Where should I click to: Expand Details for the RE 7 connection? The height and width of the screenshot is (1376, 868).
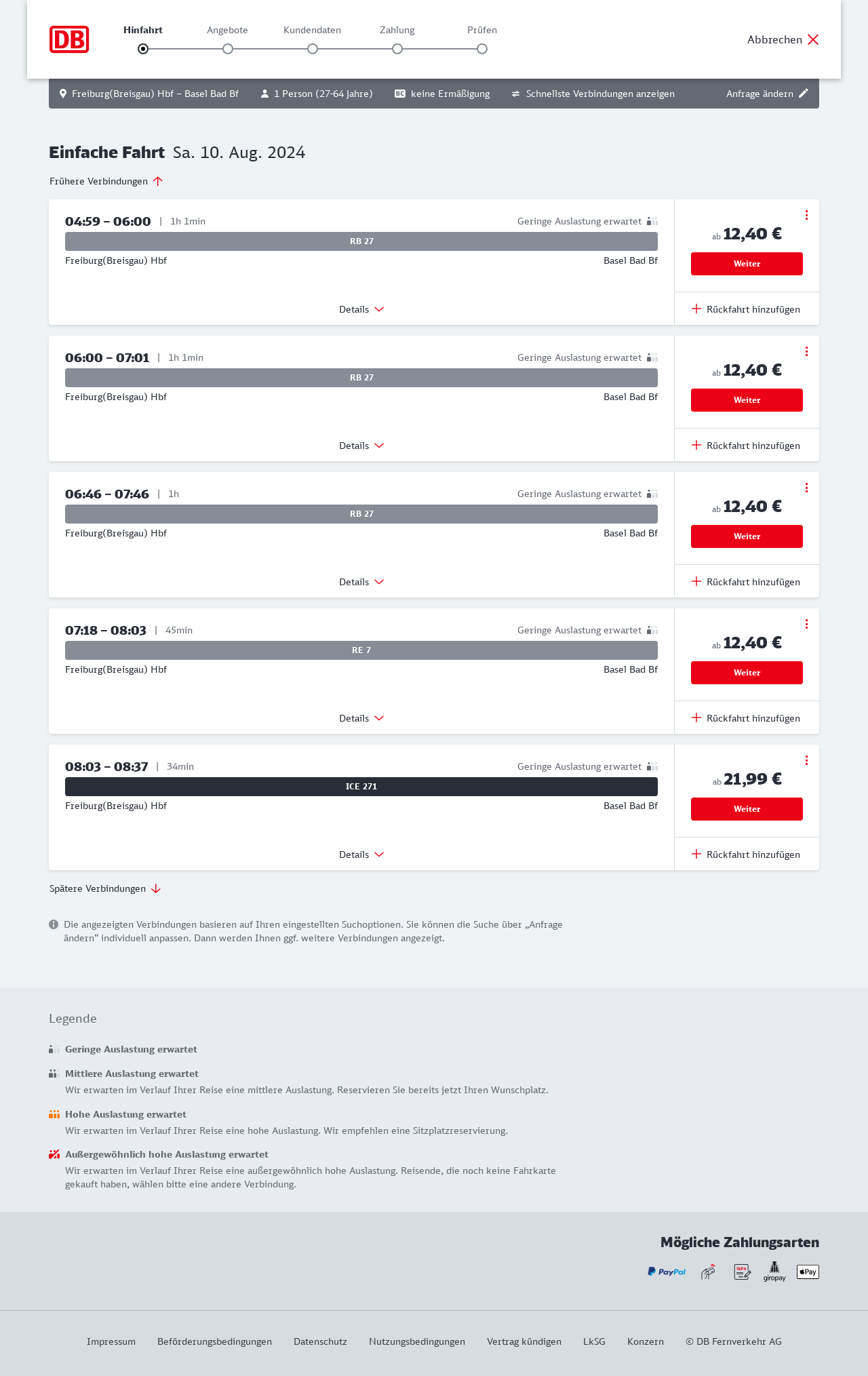coord(361,718)
